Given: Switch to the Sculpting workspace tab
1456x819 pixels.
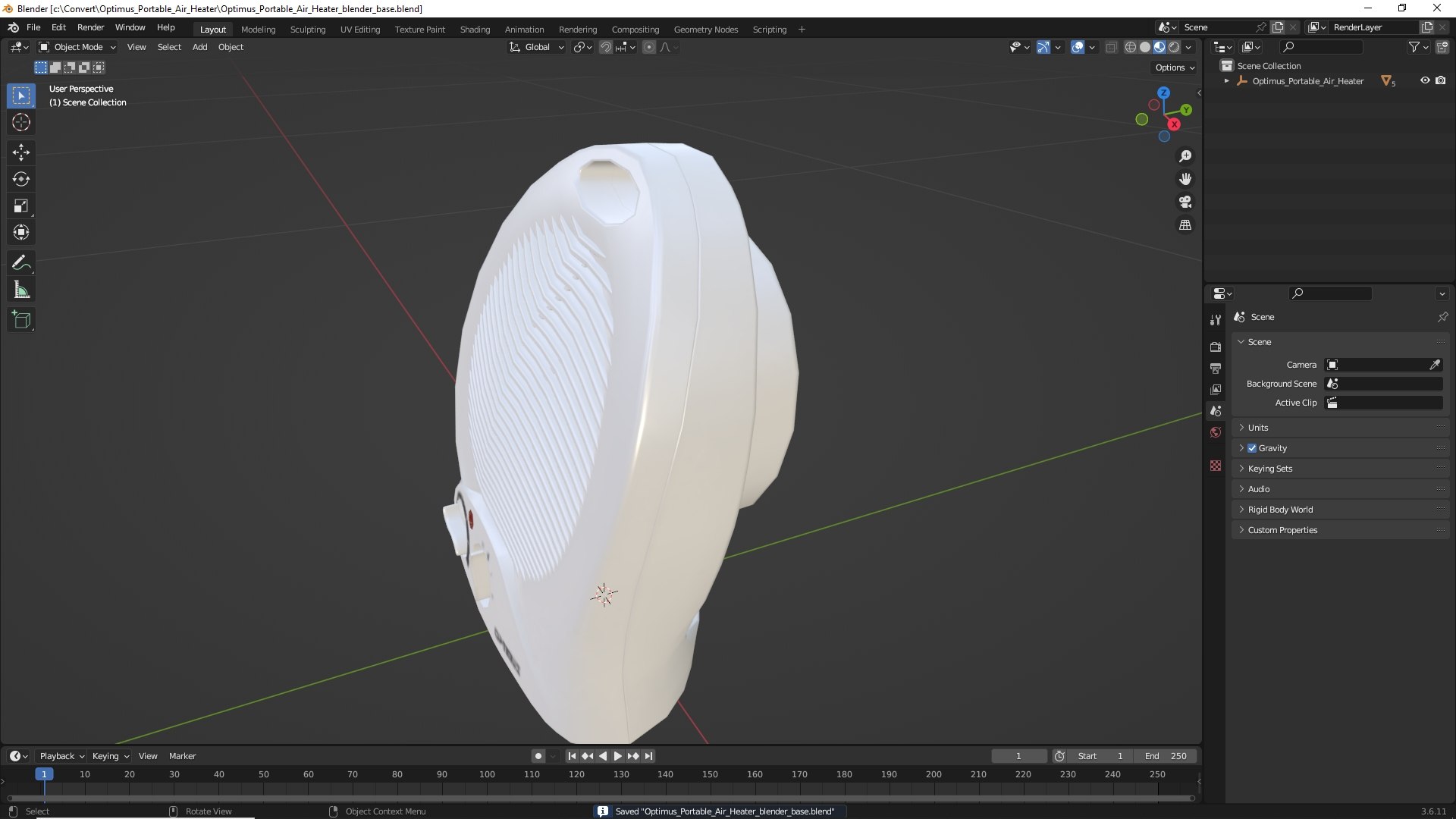Looking at the screenshot, I should [x=308, y=30].
